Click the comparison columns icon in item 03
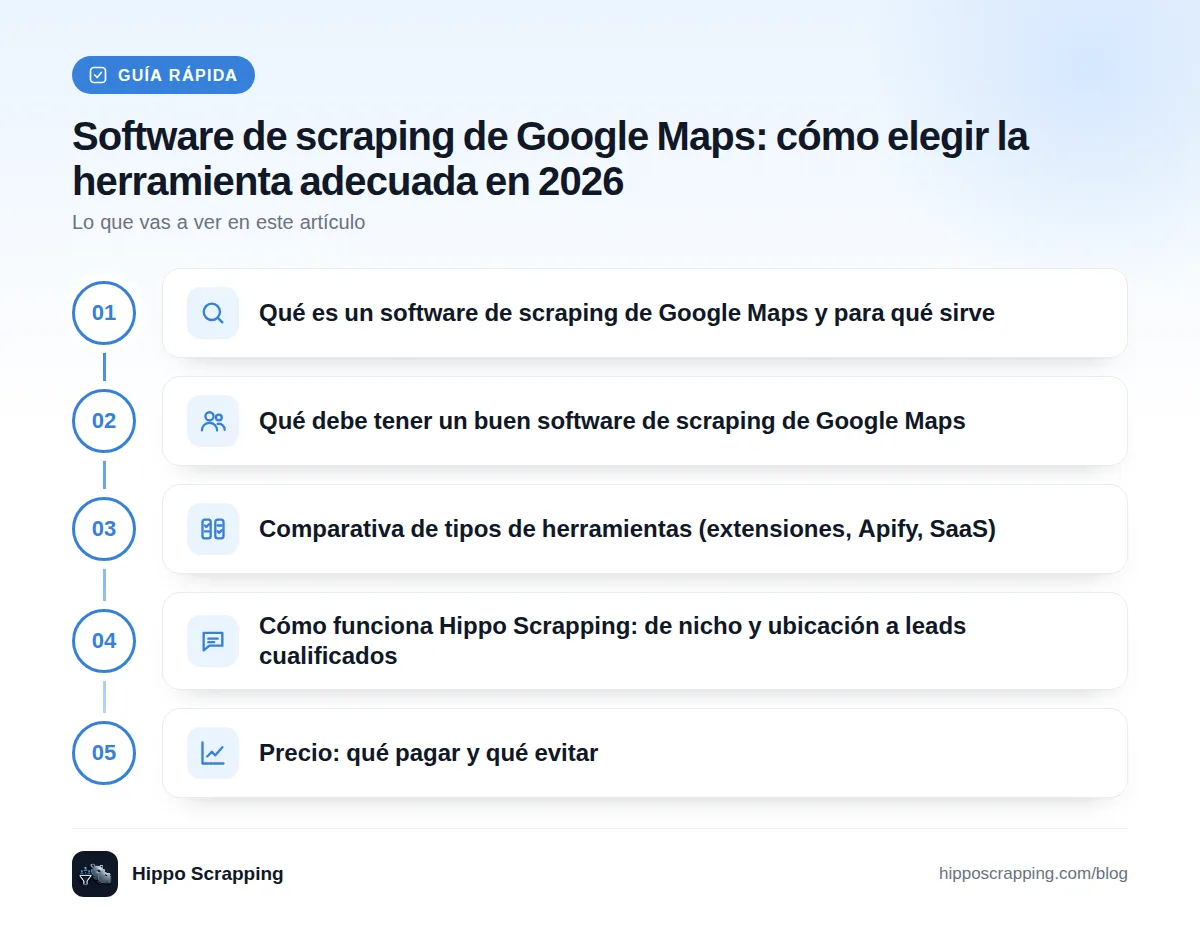 click(213, 529)
